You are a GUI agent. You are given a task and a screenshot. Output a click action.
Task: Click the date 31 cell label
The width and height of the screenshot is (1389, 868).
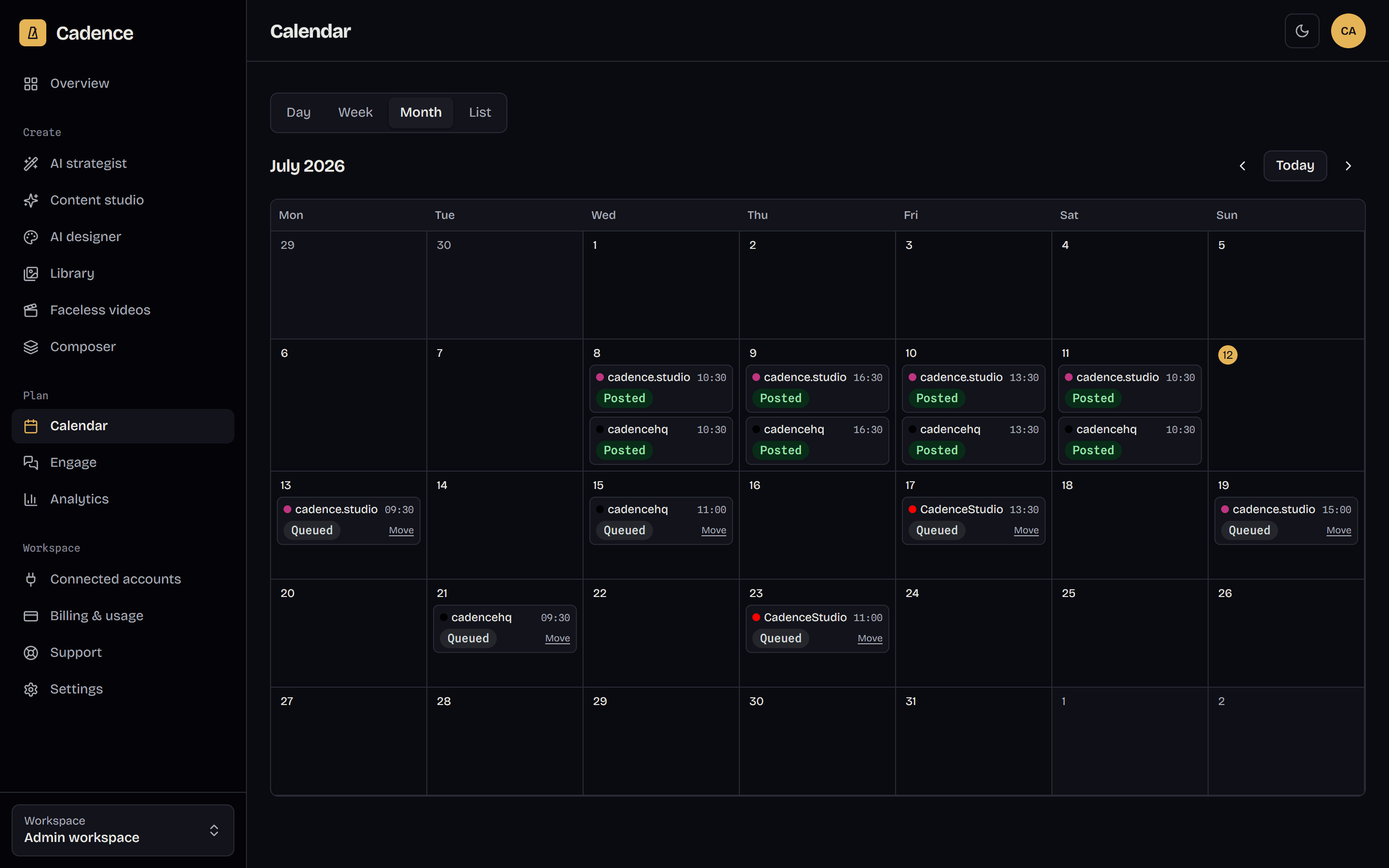coord(911,702)
